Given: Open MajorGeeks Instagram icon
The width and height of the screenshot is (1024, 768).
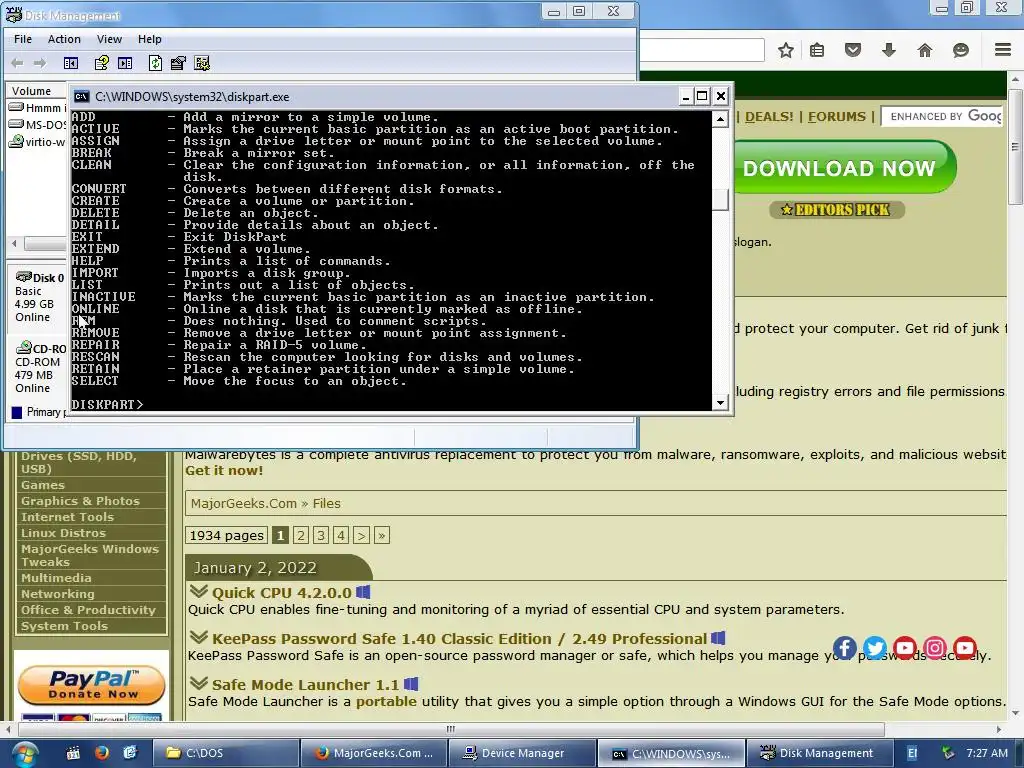Looking at the screenshot, I should pos(935,648).
